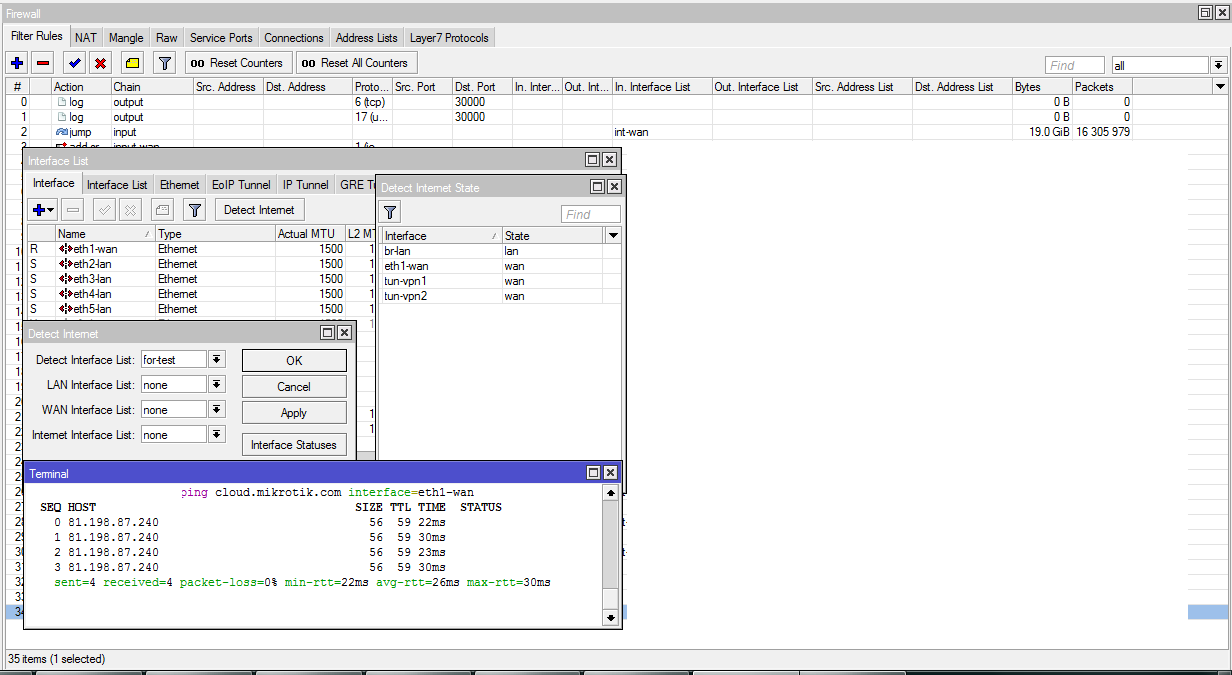Open Layer7 Protocols tab

tap(450, 38)
